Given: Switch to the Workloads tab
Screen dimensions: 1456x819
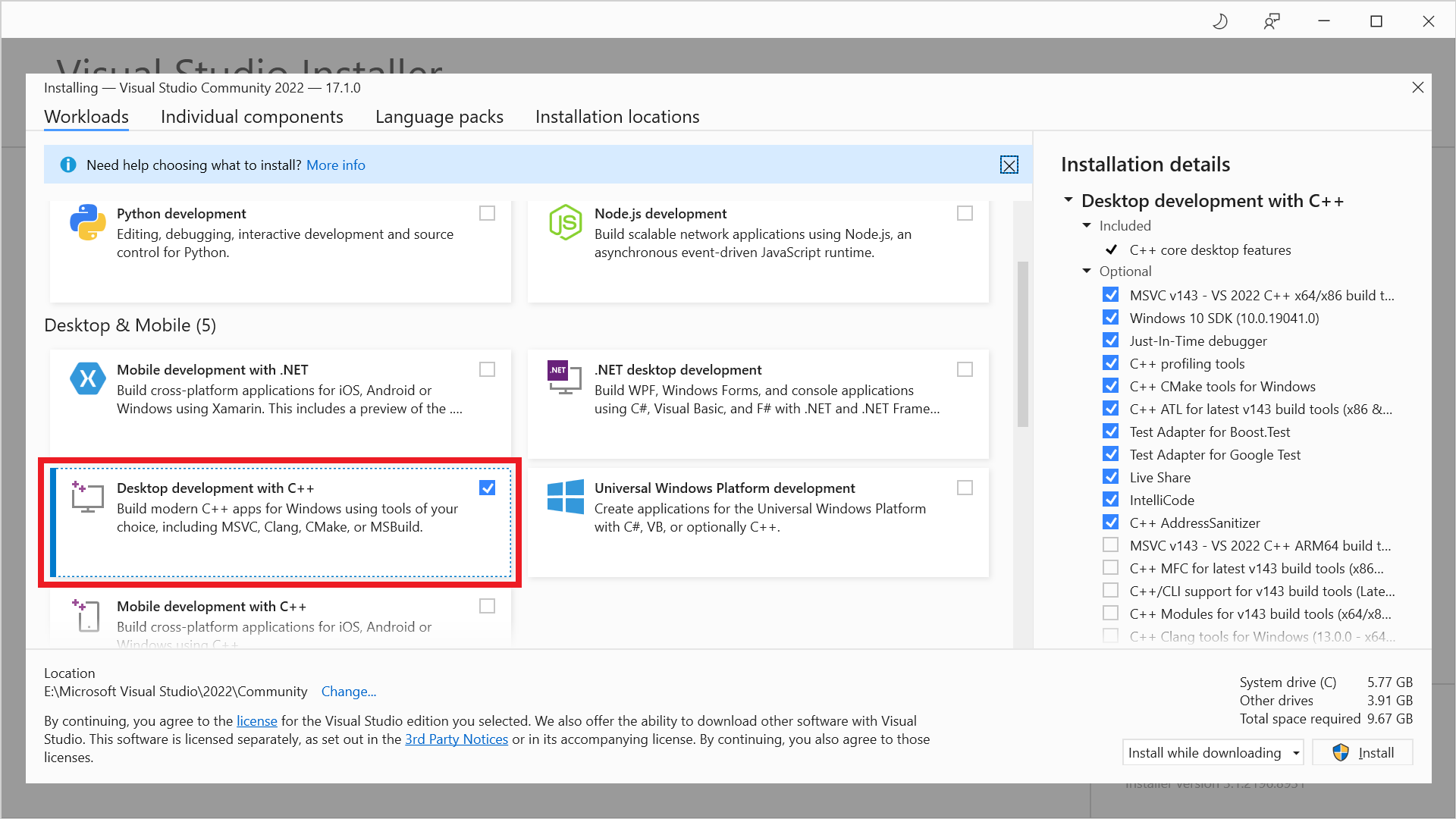Looking at the screenshot, I should [86, 117].
